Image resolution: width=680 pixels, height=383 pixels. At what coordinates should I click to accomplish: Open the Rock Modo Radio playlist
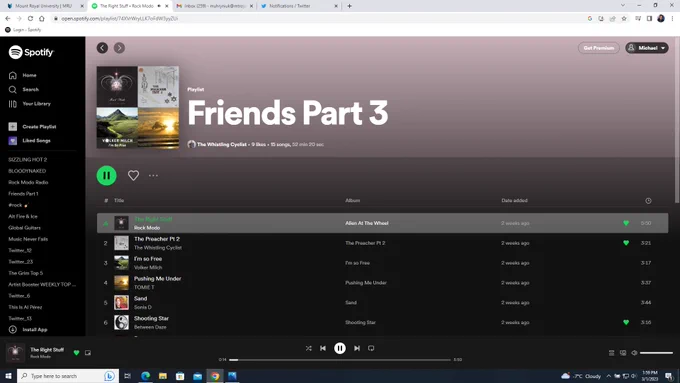pyautogui.click(x=28, y=182)
